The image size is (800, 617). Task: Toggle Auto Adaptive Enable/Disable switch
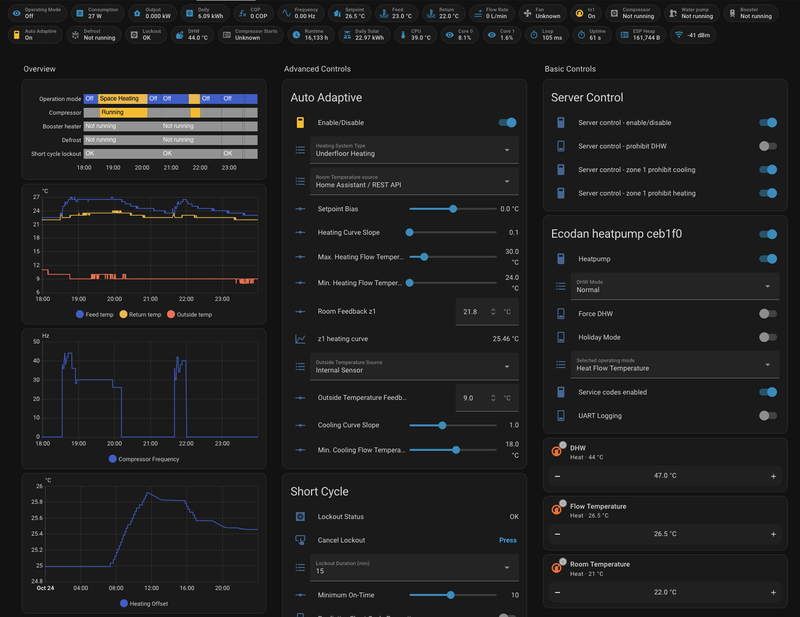coord(508,122)
